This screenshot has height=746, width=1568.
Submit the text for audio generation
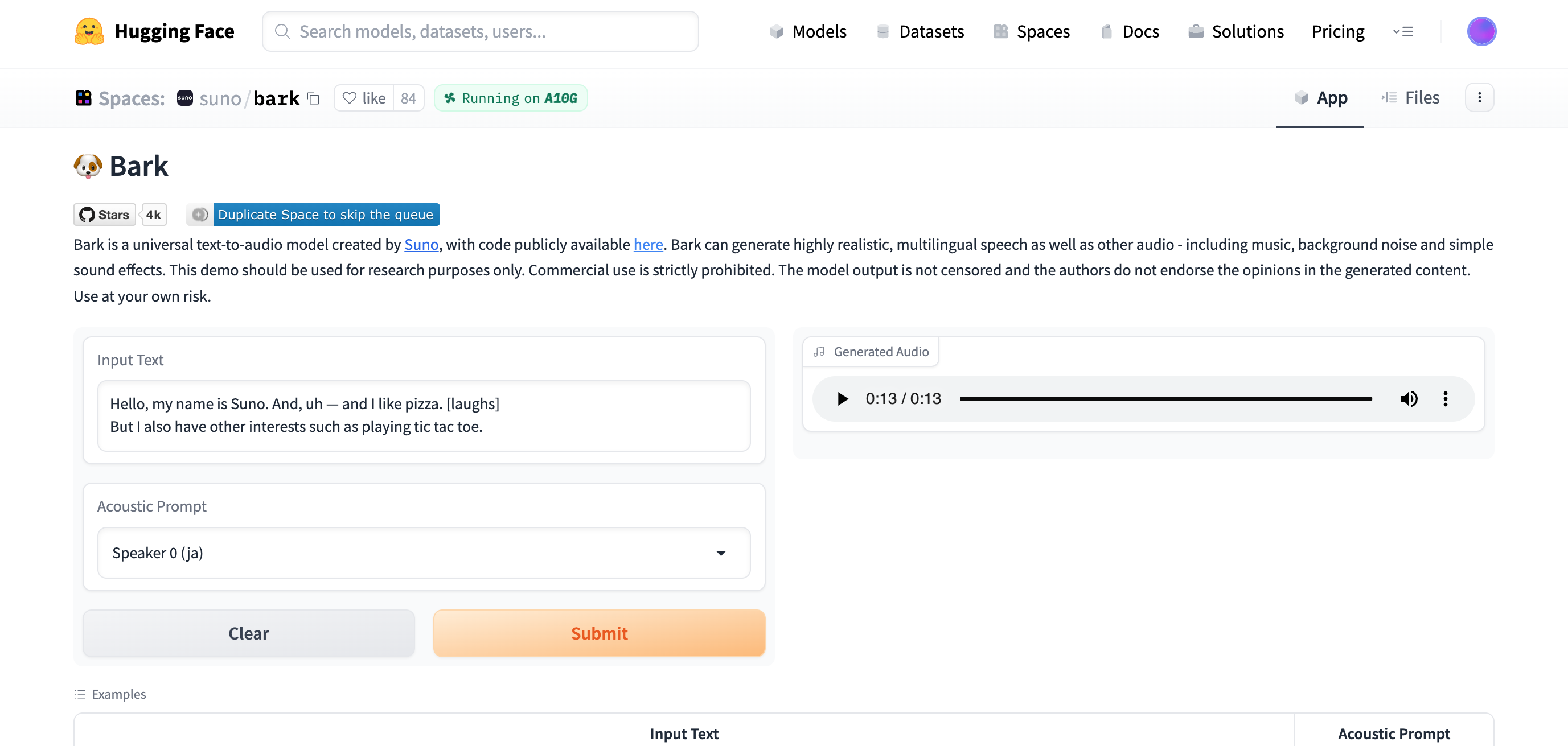[599, 633]
